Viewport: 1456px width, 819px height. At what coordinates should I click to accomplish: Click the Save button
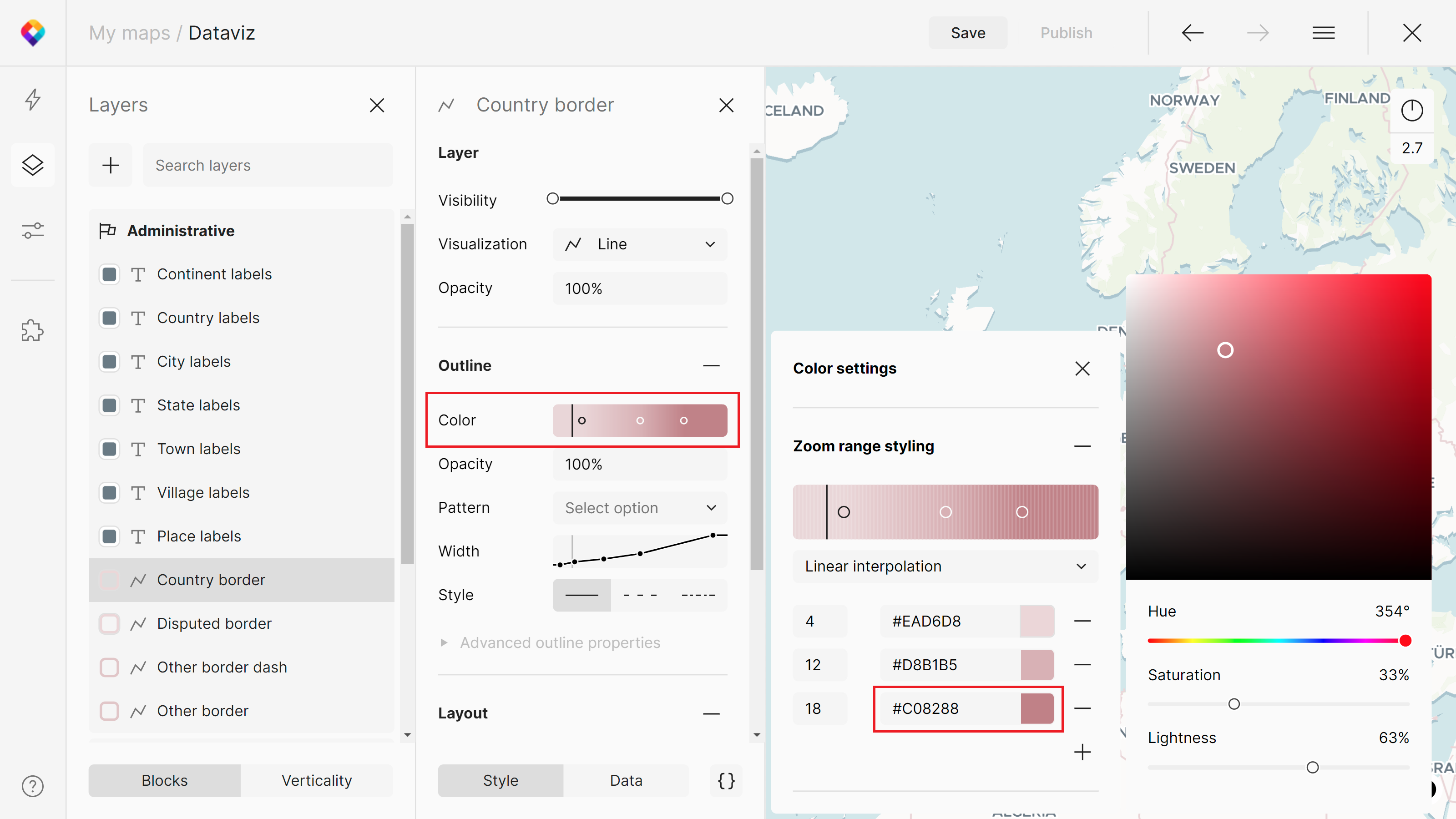point(967,33)
